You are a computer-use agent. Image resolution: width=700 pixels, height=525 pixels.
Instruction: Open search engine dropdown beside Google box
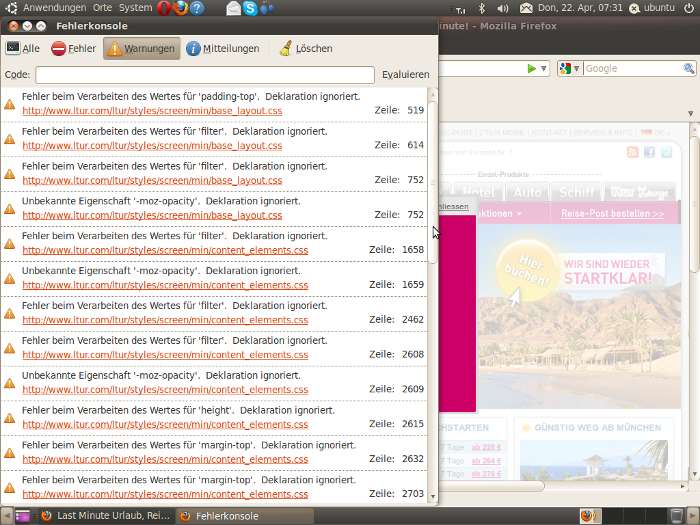coord(569,68)
